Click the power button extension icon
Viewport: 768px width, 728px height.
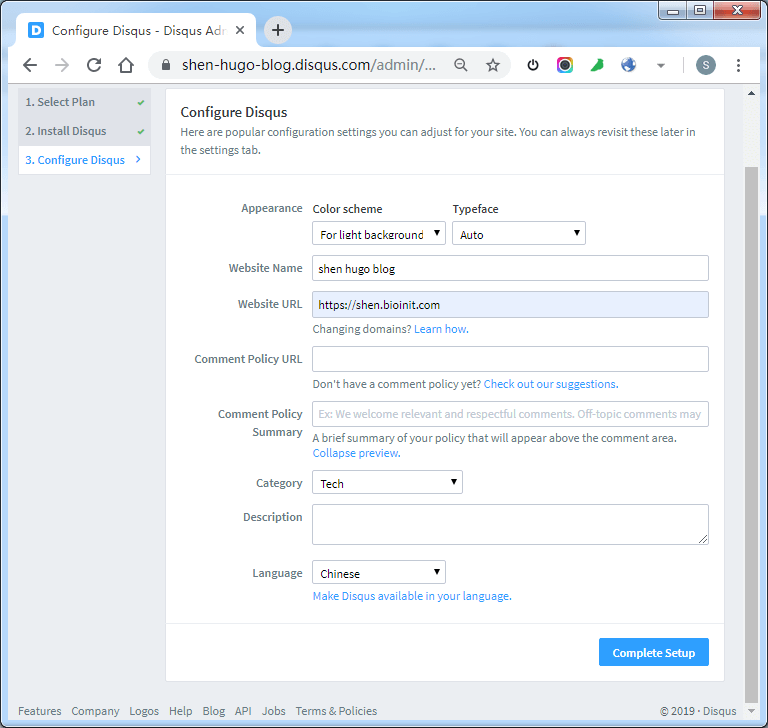pos(533,65)
